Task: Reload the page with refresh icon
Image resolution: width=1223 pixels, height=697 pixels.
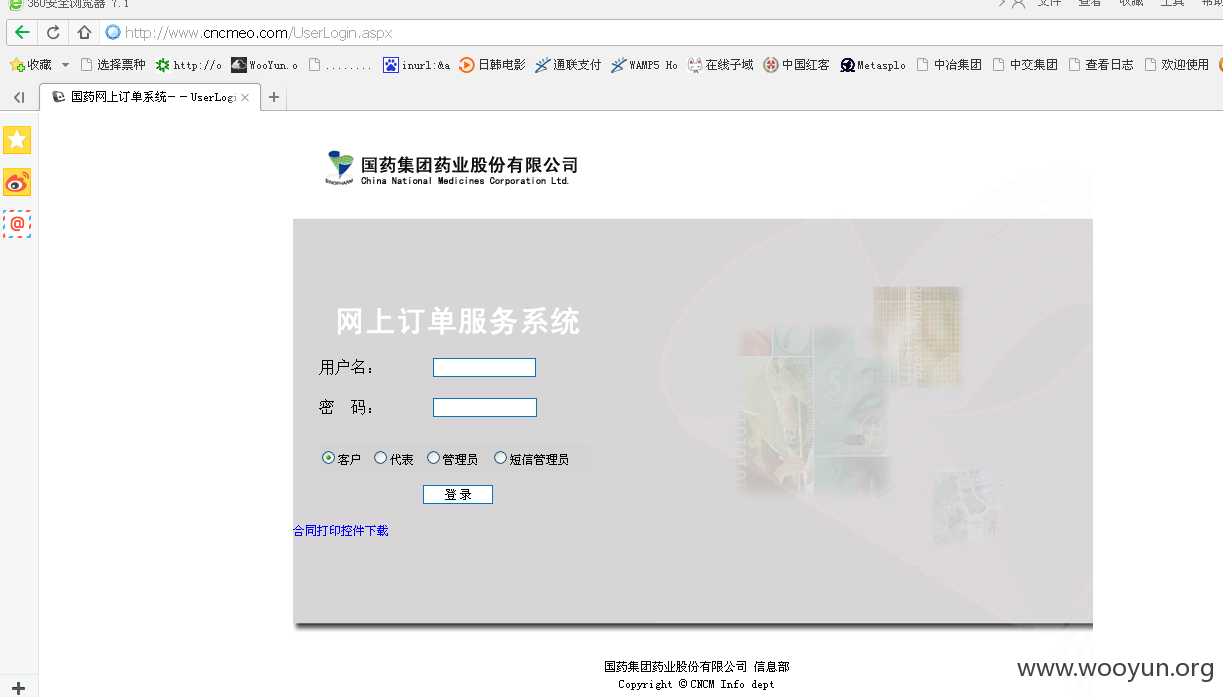Action: pyautogui.click(x=53, y=32)
